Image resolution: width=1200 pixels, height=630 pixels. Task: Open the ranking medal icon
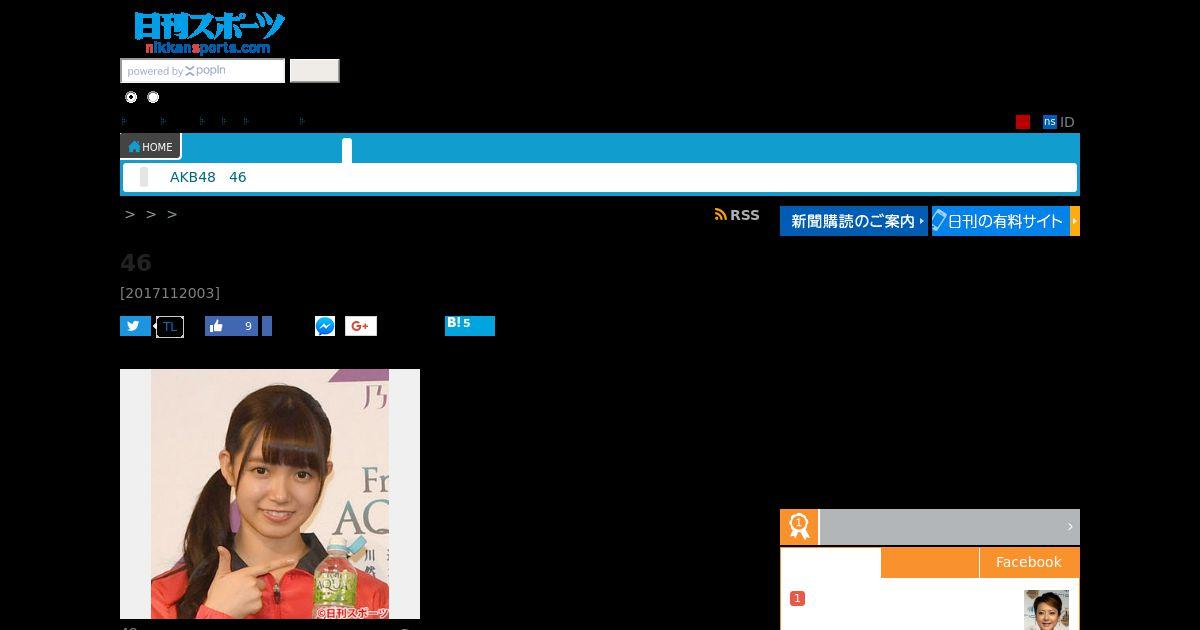[799, 527]
